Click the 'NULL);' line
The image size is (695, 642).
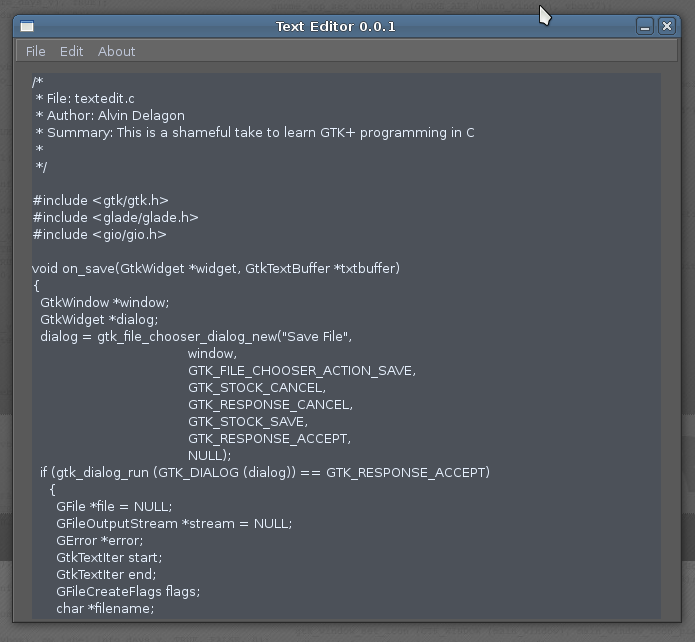pos(209,456)
